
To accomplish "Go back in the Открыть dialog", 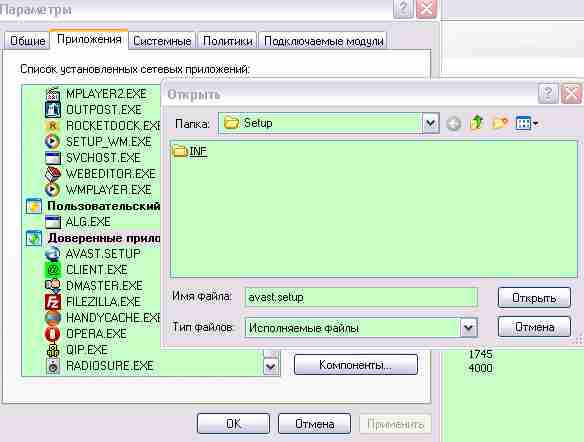I will pyautogui.click(x=454, y=123).
